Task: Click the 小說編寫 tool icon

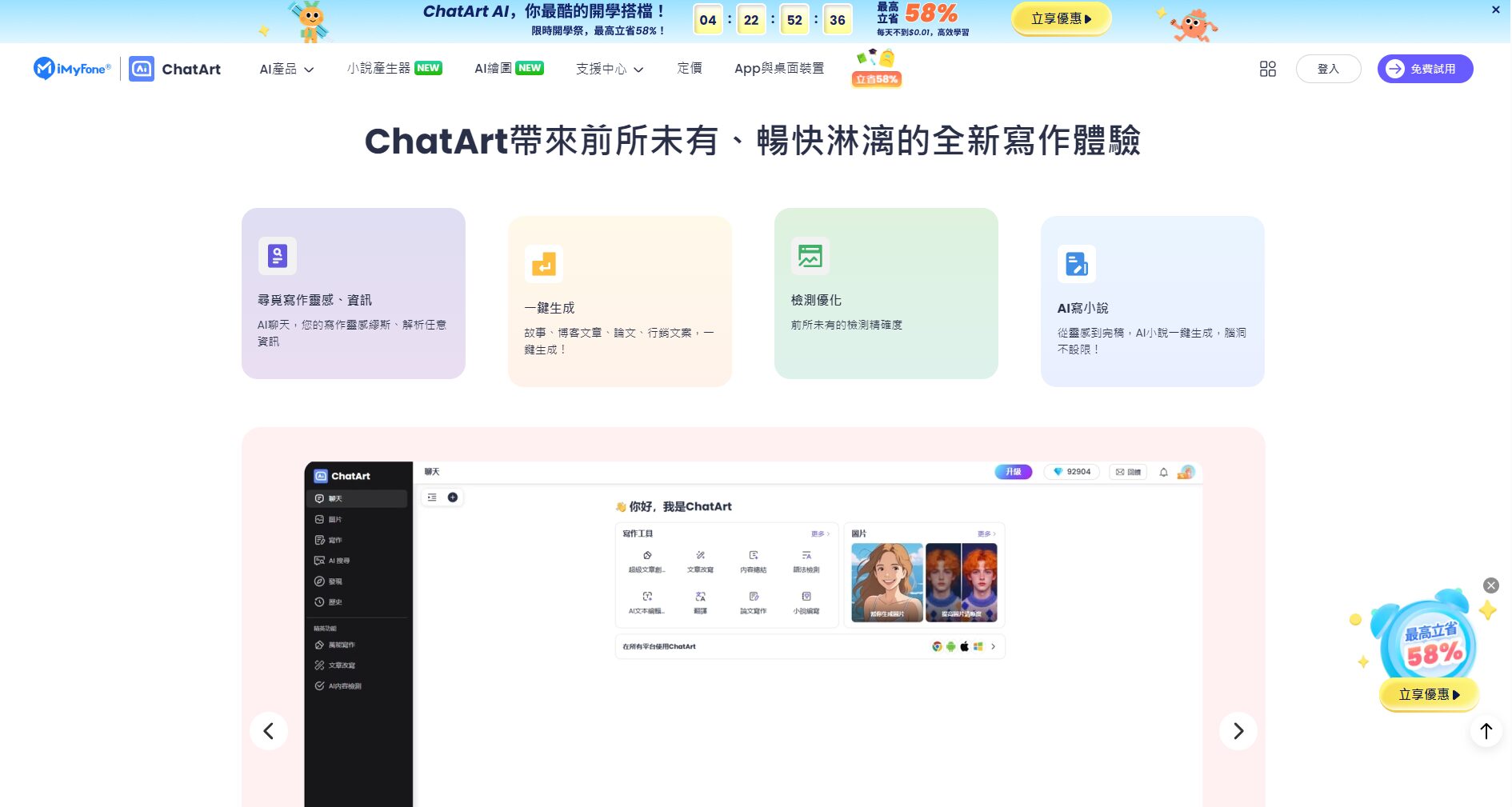Action: pyautogui.click(x=806, y=597)
